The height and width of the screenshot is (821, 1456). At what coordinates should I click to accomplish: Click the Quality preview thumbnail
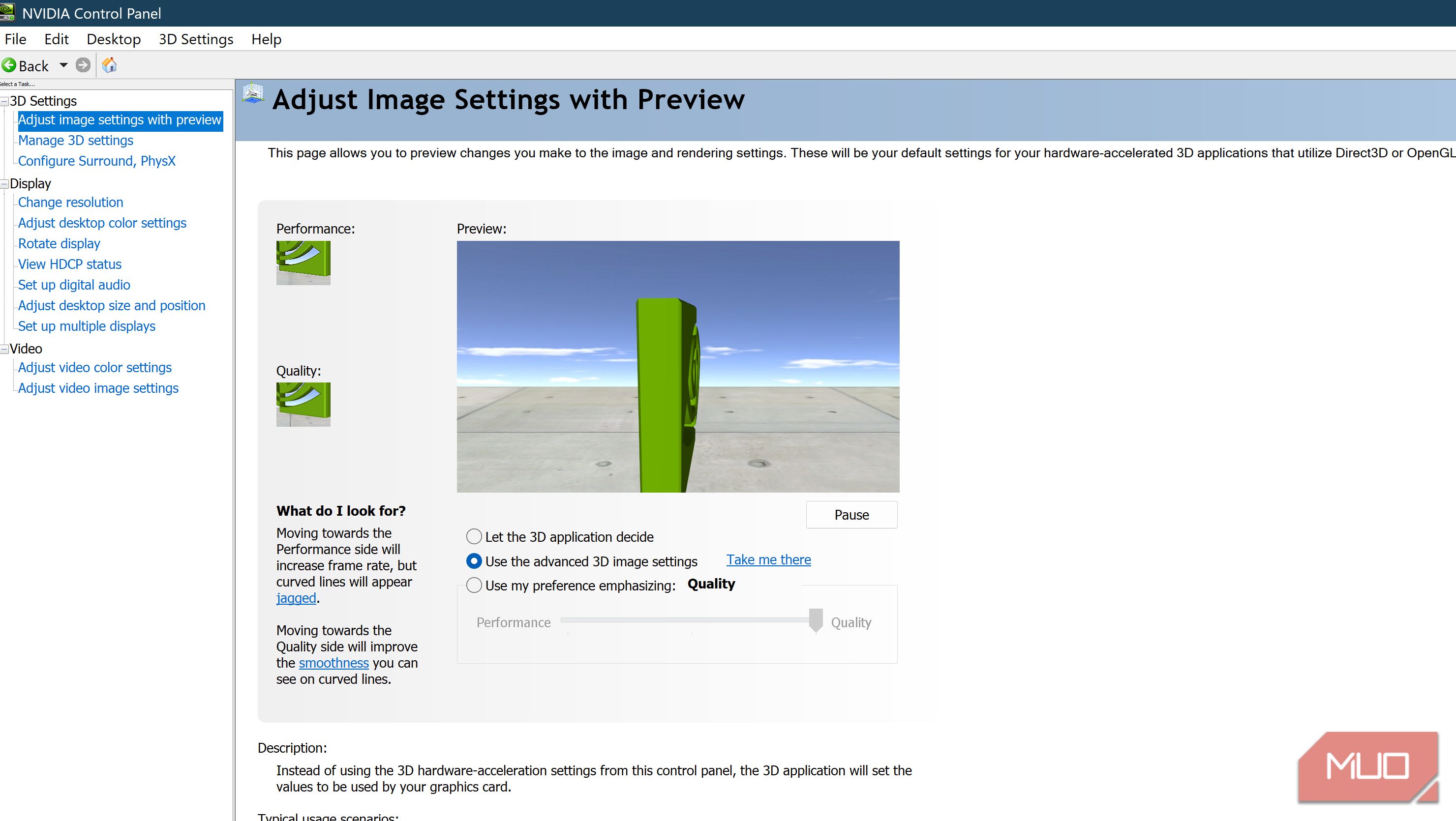[303, 405]
